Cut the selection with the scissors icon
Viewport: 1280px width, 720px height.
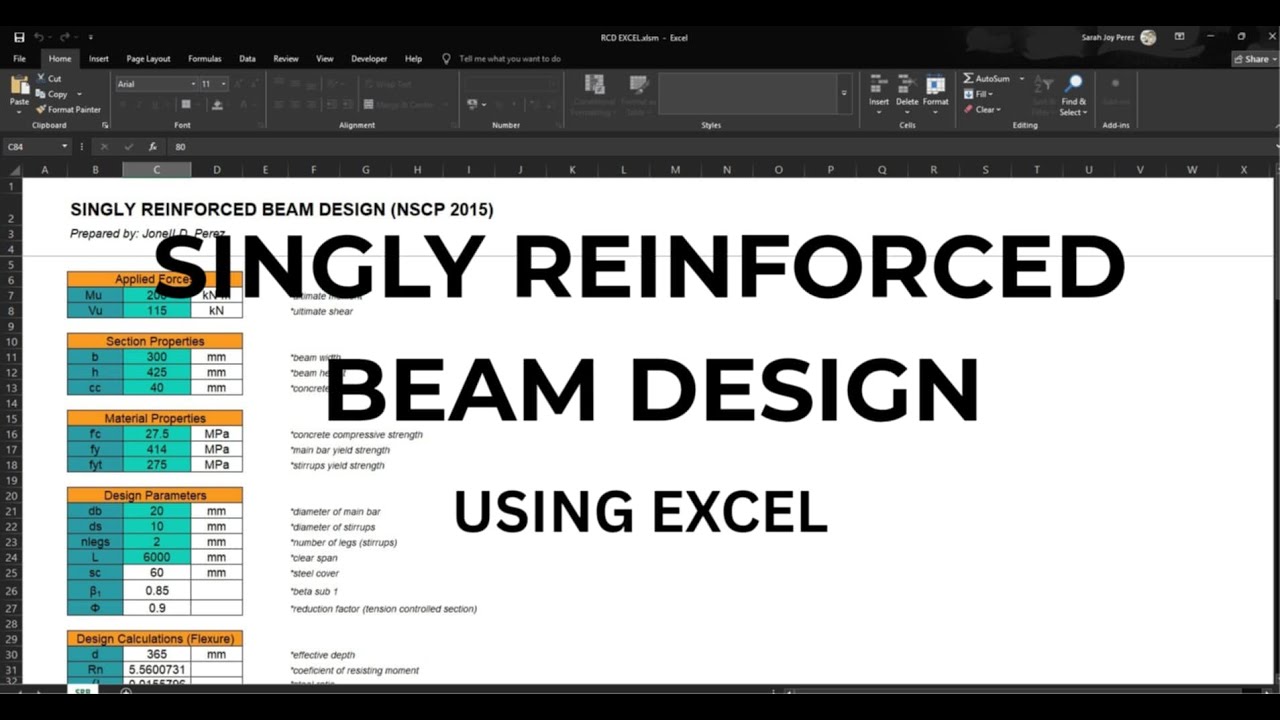[x=41, y=78]
